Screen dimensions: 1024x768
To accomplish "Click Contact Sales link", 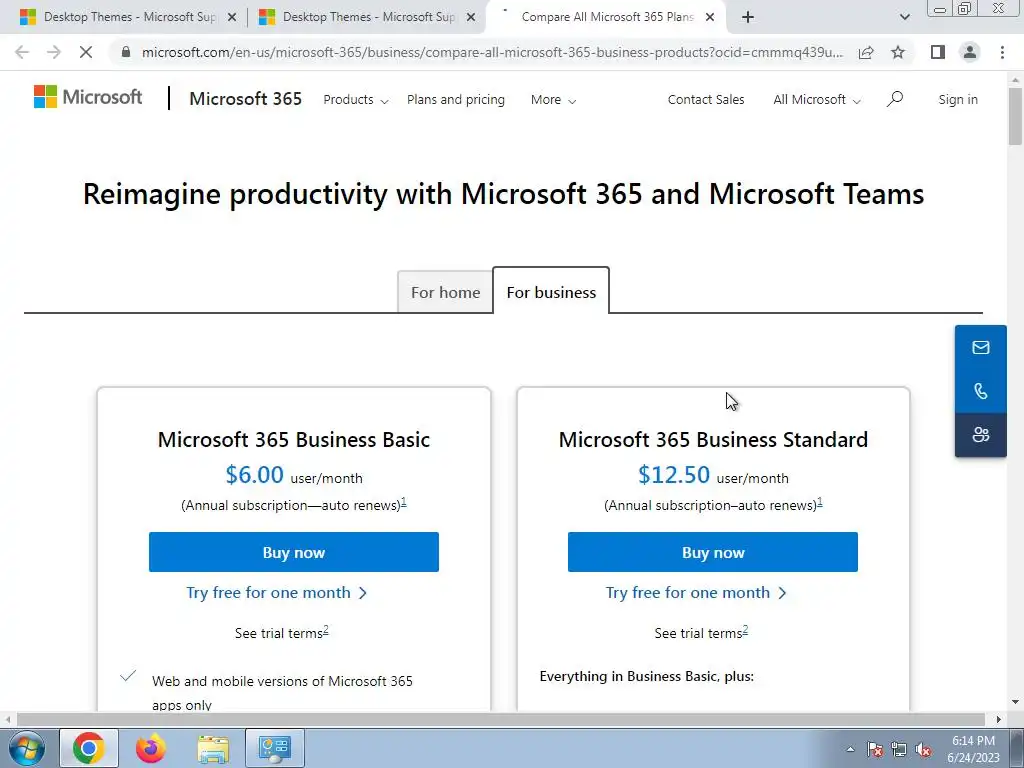I will 706,100.
